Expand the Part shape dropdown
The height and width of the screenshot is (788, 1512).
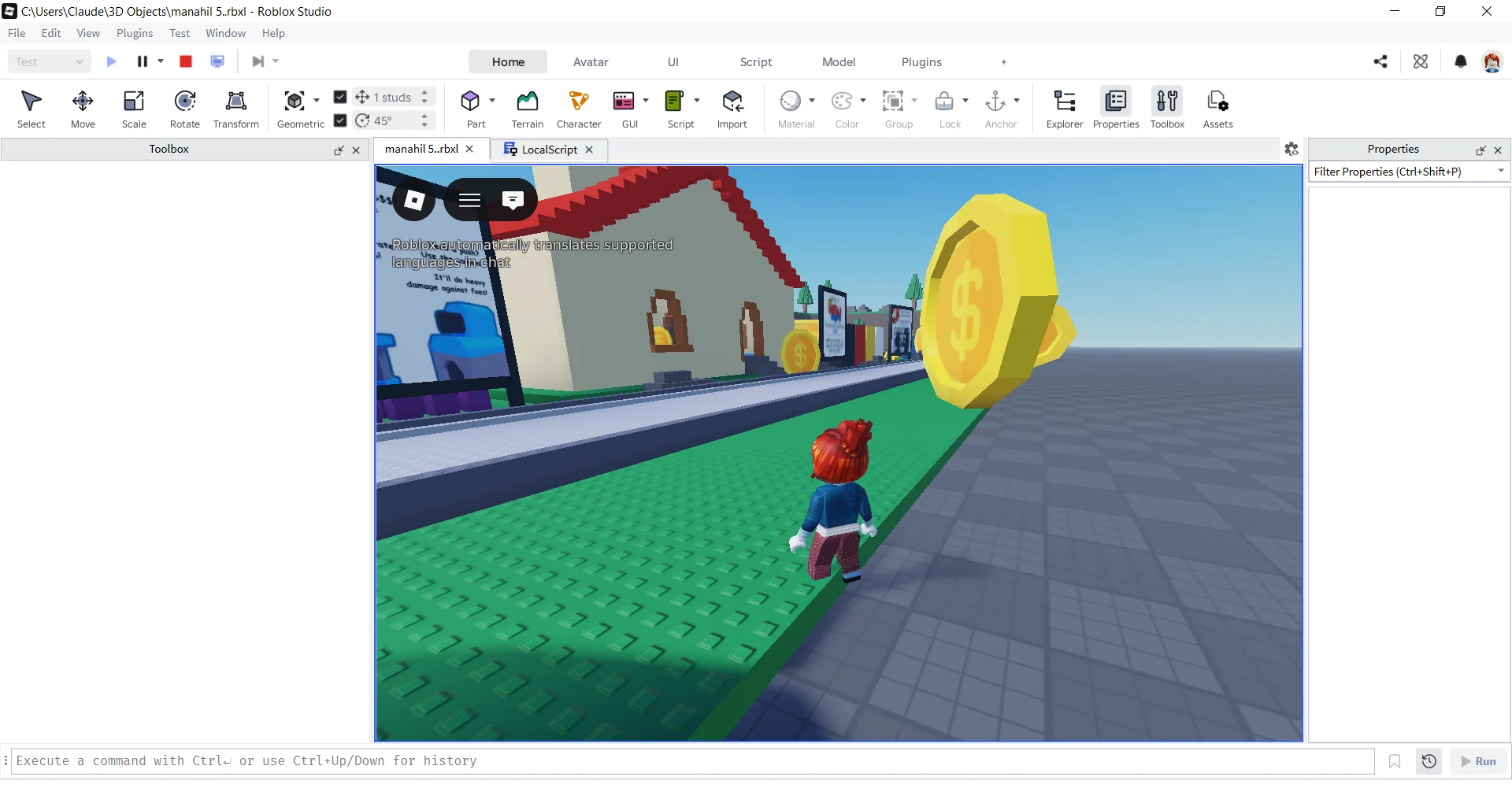point(492,101)
